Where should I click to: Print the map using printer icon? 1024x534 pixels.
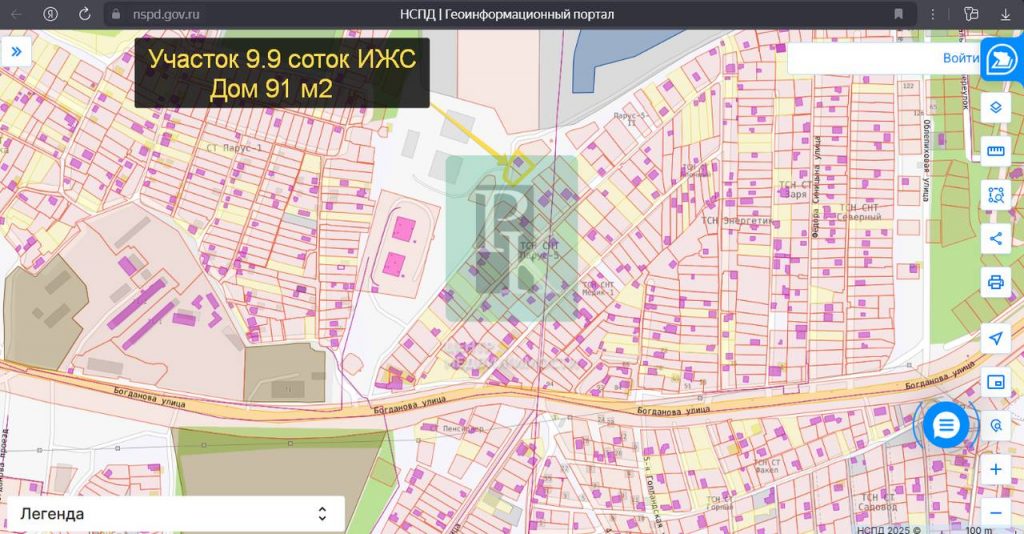pyautogui.click(x=995, y=282)
